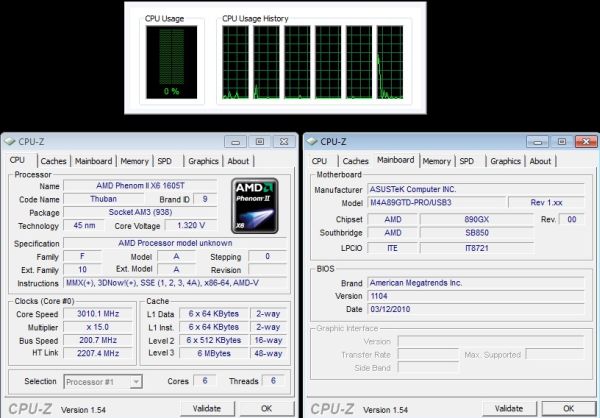The height and width of the screenshot is (418, 600).
Task: Click manufacturer ASUSTeK Computer INC. field
Action: [x=476, y=189]
